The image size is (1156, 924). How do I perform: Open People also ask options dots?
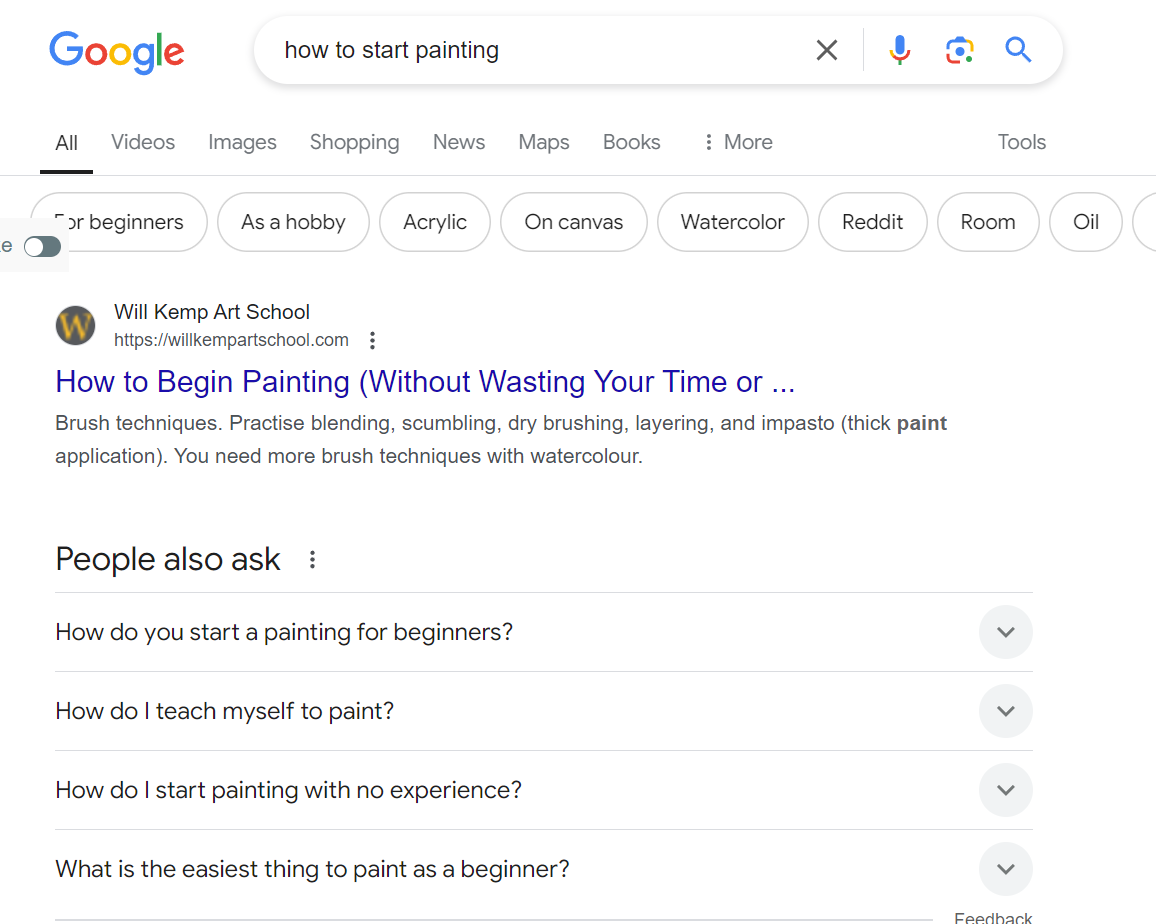(x=312, y=560)
